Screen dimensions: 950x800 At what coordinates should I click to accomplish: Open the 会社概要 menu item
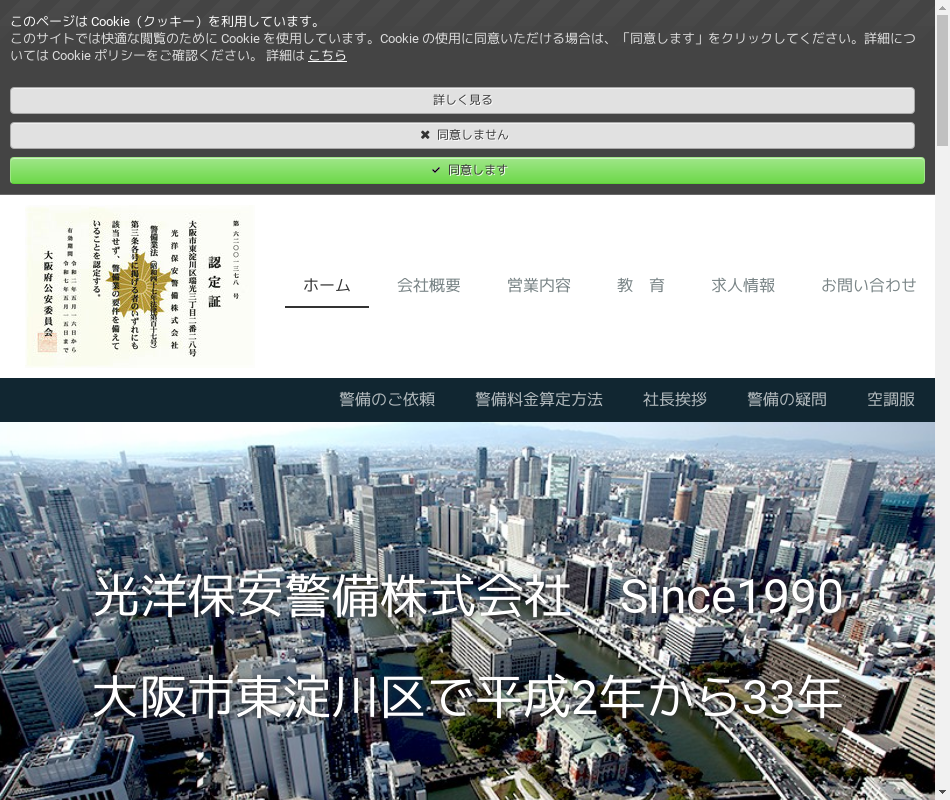[x=429, y=285]
